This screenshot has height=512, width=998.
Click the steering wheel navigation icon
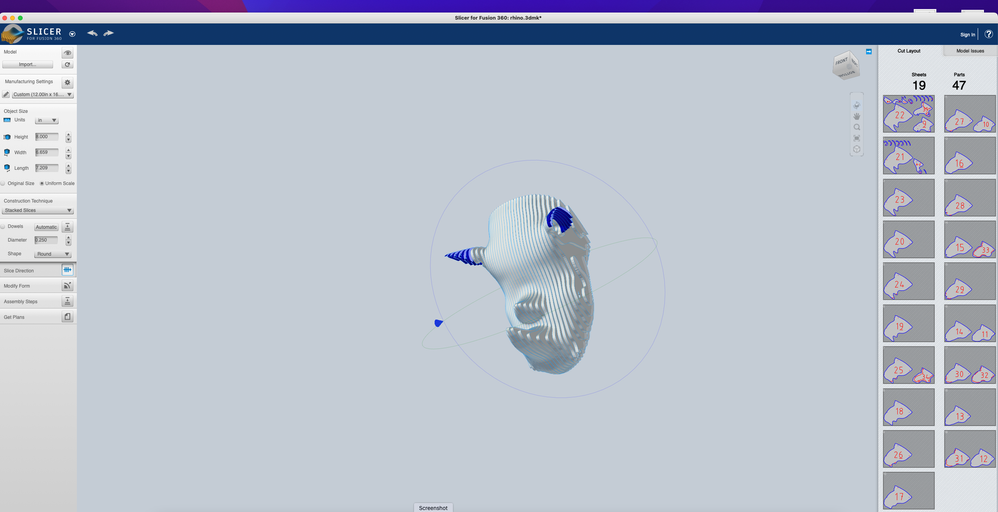point(857,150)
